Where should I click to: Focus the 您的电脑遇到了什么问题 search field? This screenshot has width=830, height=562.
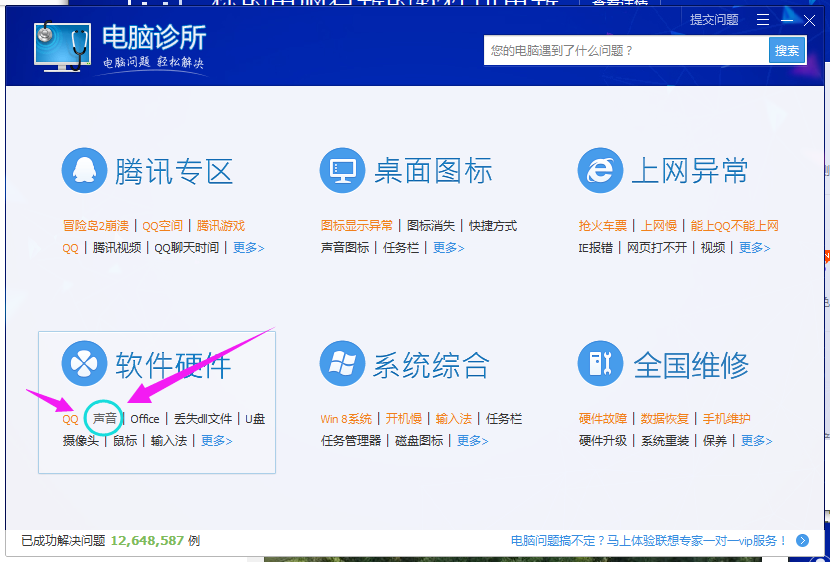625,51
